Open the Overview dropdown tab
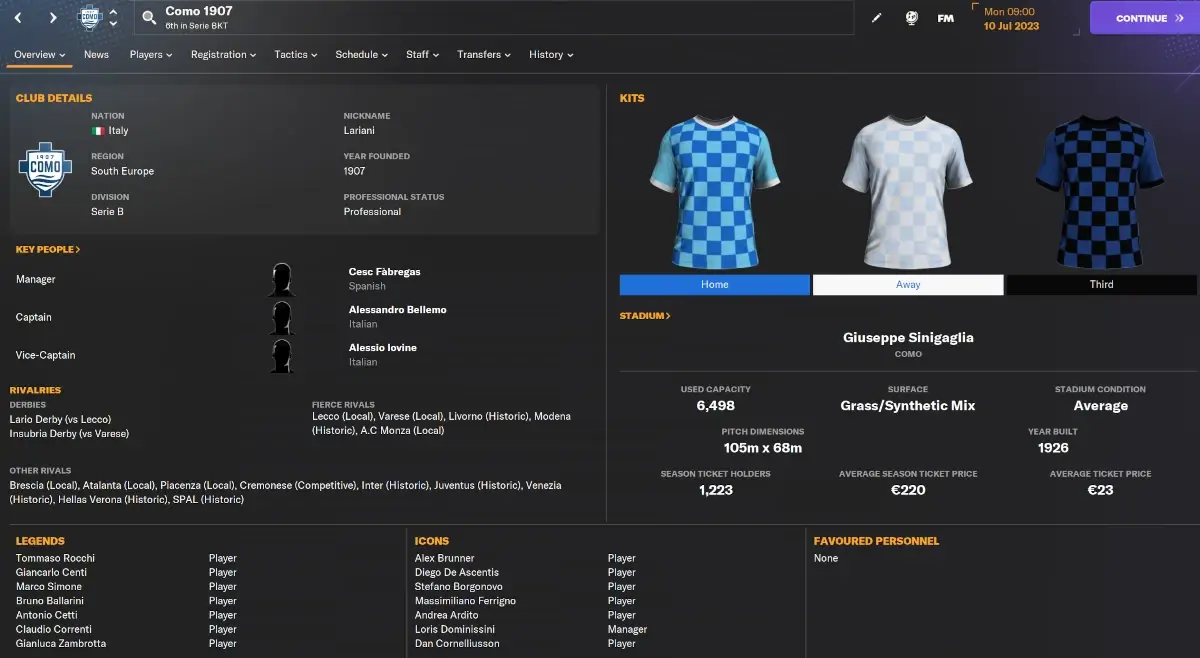 click(x=40, y=55)
